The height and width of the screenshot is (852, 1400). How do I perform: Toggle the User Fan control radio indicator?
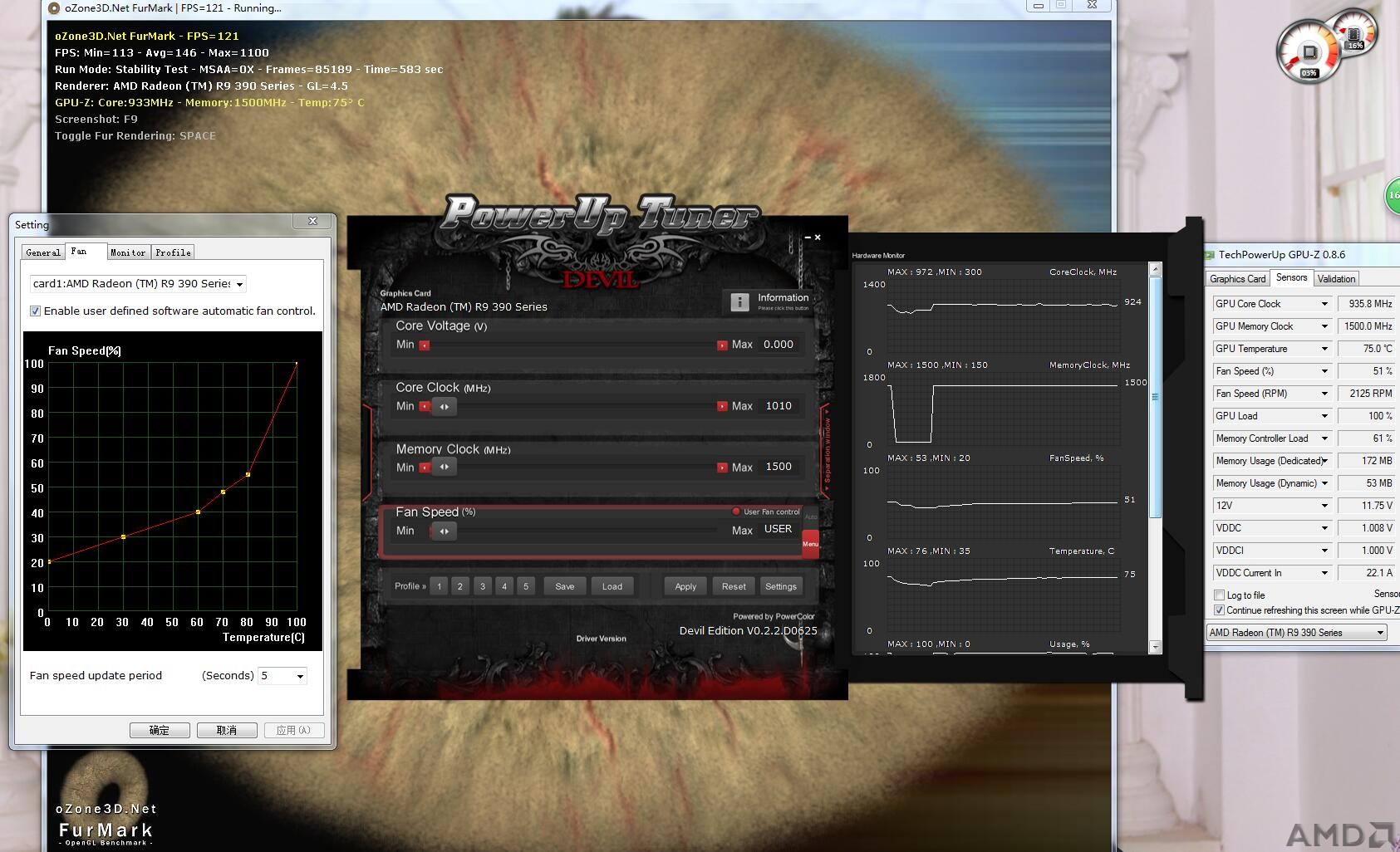[x=736, y=512]
